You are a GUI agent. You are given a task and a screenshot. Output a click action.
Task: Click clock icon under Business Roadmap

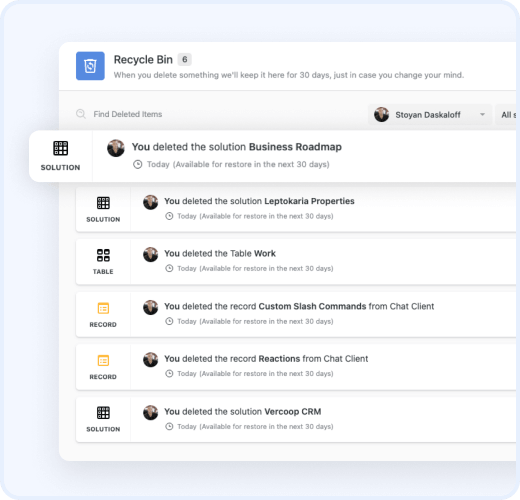(x=138, y=164)
